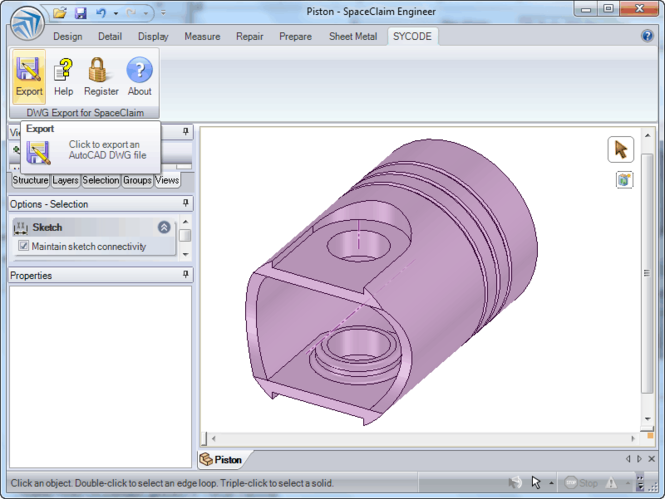Screen dimensions: 665x499
Task: Collapse the Sketch options section
Action: point(164,227)
